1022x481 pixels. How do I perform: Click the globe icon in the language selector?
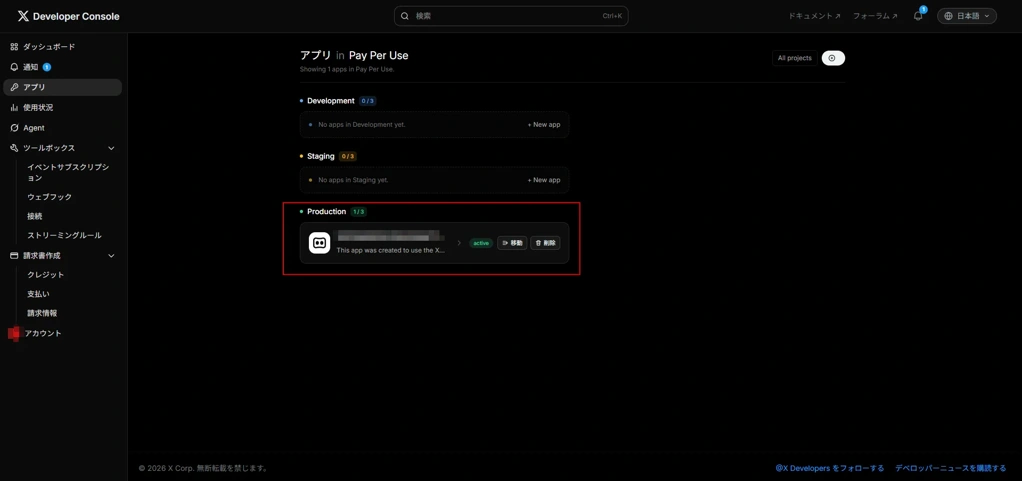[x=948, y=16]
